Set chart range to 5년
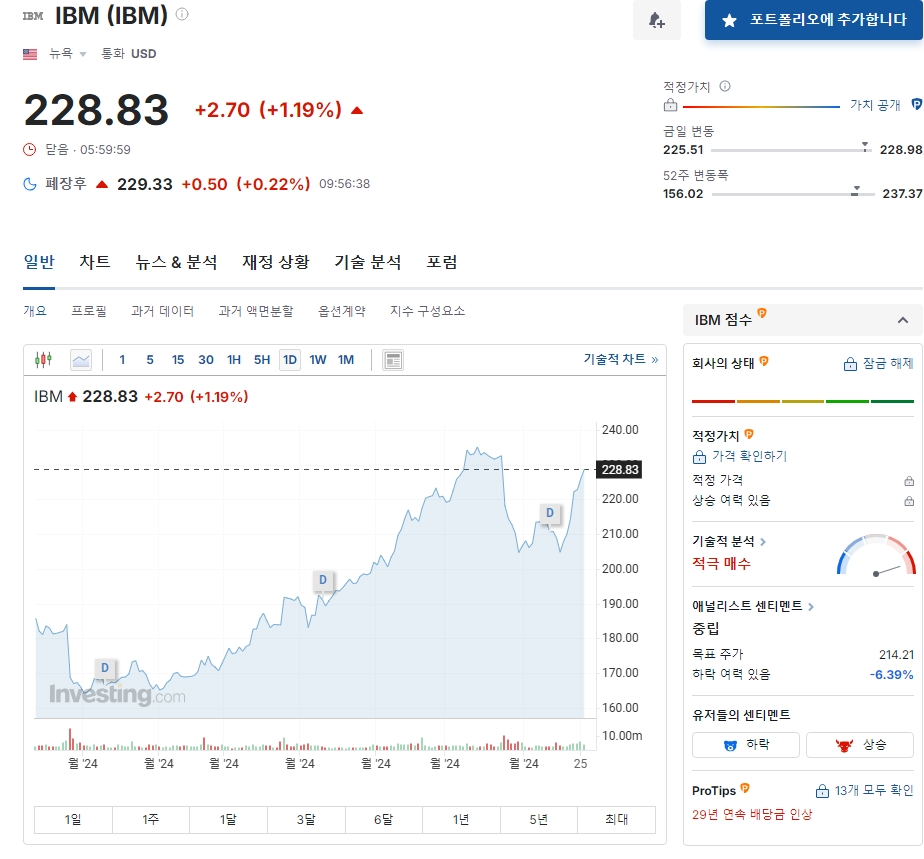 point(539,819)
